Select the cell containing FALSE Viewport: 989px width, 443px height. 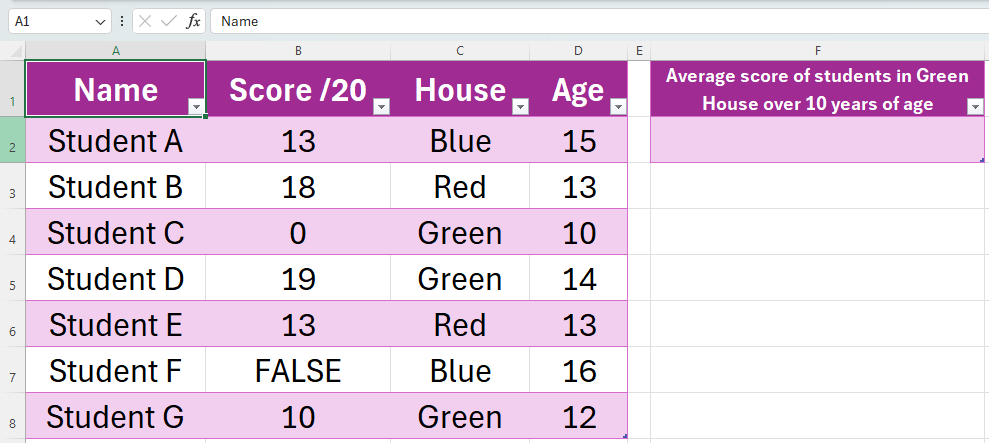pyautogui.click(x=298, y=371)
